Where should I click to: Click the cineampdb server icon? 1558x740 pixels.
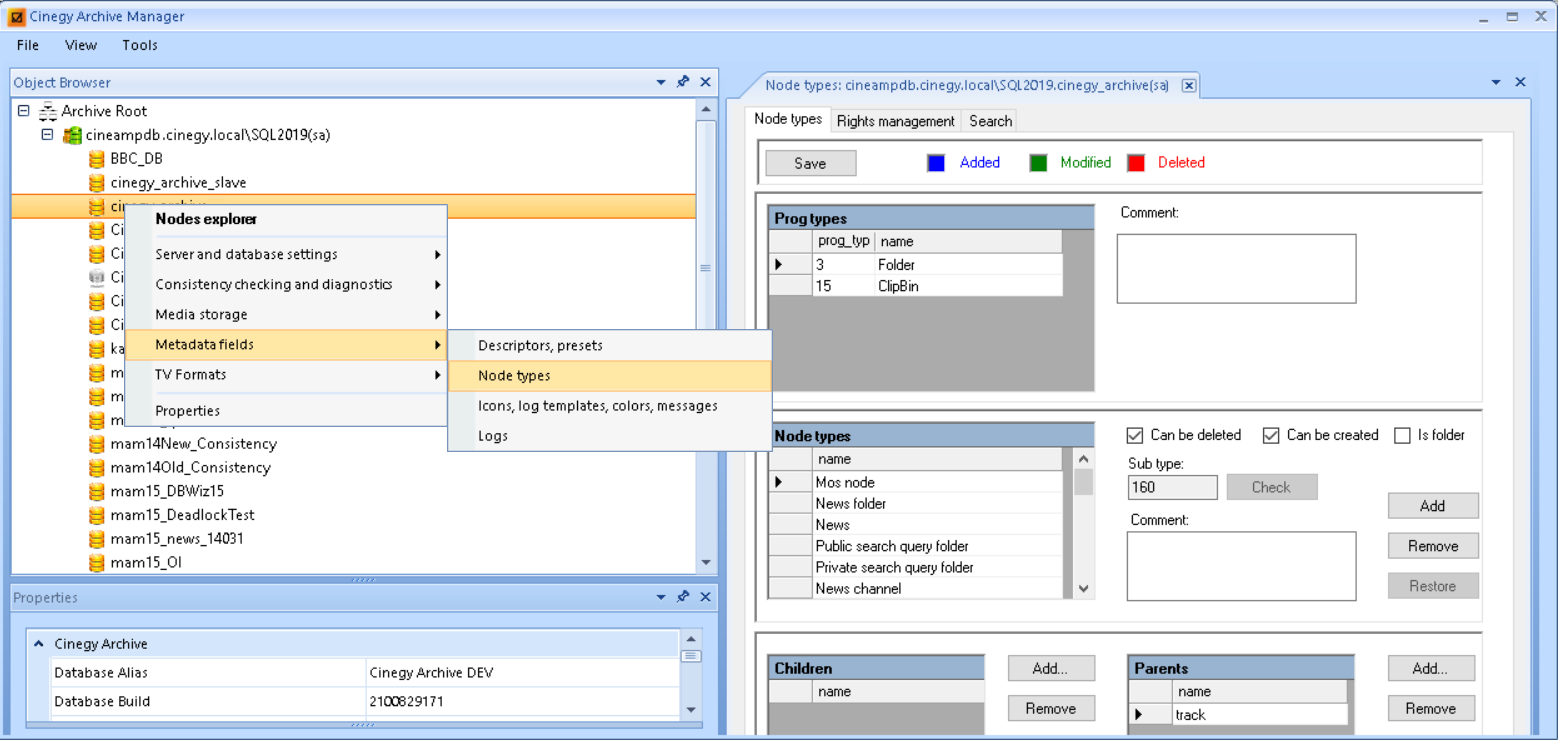tap(72, 135)
